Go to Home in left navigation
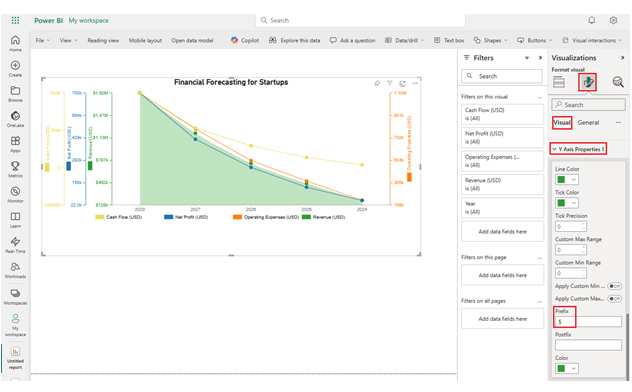This screenshot has height=392, width=632. [x=15, y=43]
